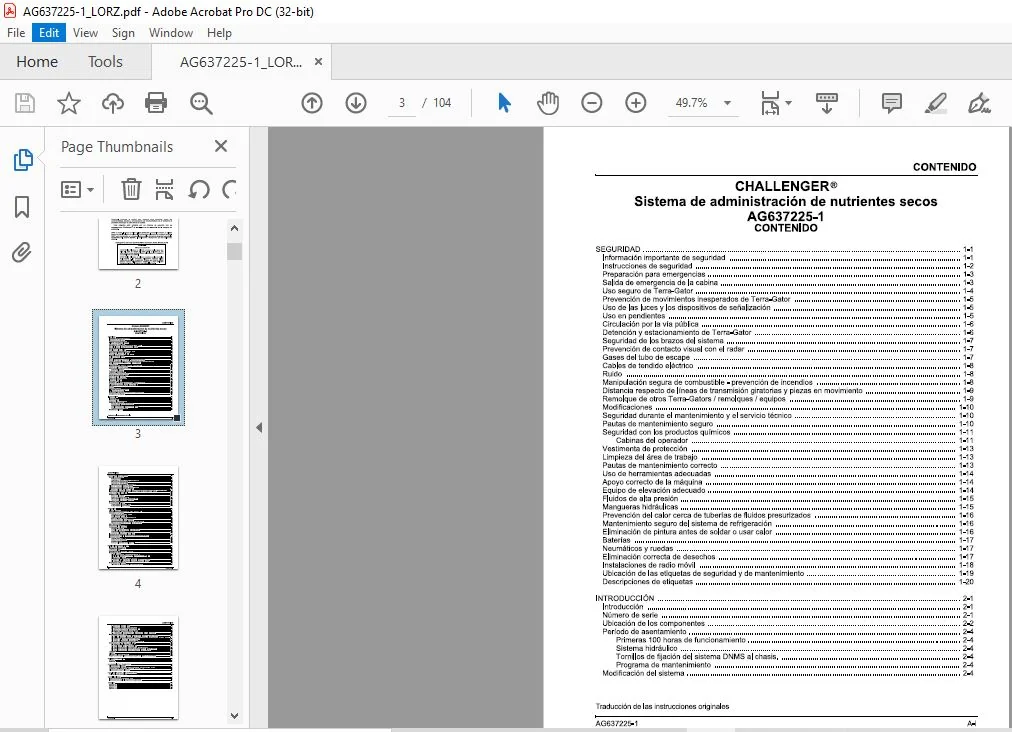Image resolution: width=1012 pixels, height=732 pixels.
Task: Collapse the navigation pane with the arrow
Action: (259, 427)
